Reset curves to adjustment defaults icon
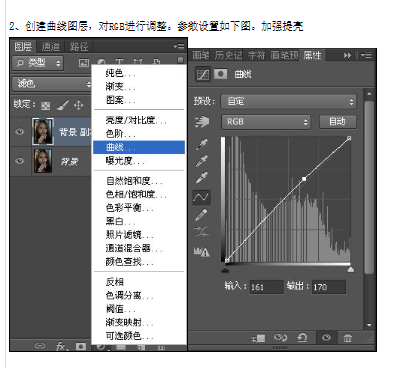This screenshot has width=416, height=368. [302, 338]
